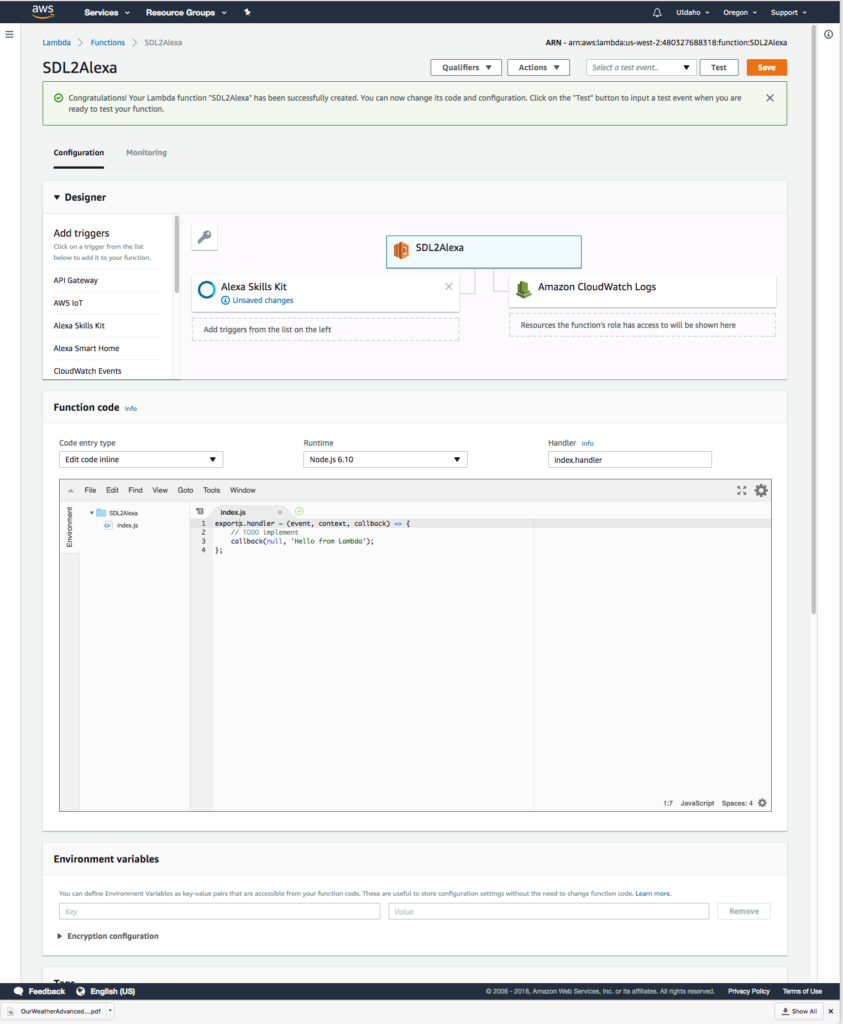Click the Add triggers list scrollbar
This screenshot has height=1024, width=843.
tap(176, 255)
